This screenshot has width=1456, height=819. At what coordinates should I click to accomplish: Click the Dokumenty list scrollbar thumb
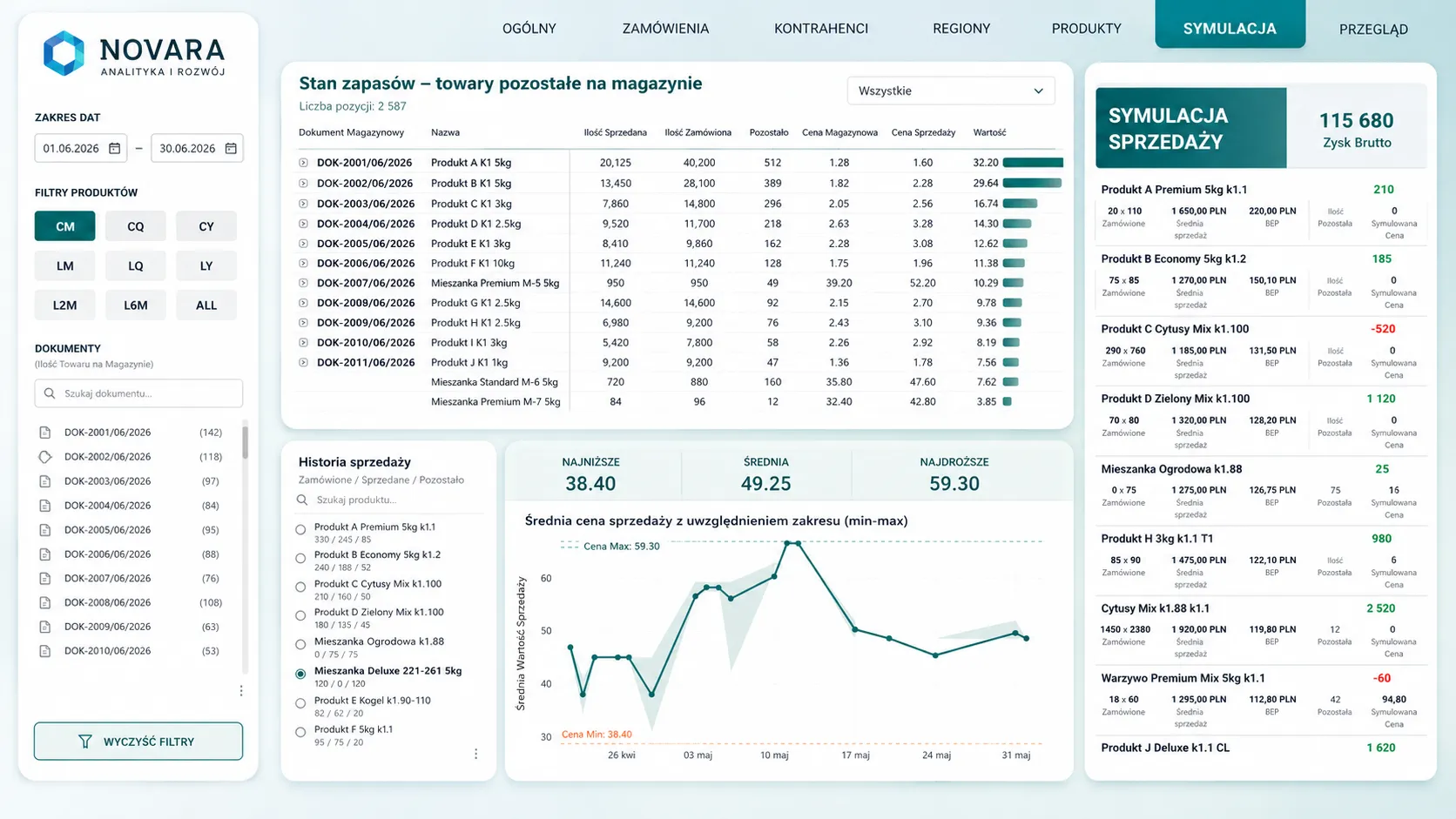[245, 442]
